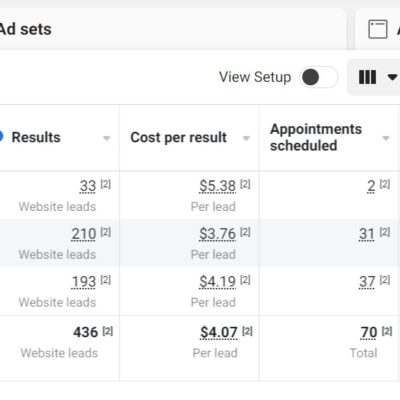Image resolution: width=400 pixels, height=400 pixels.
Task: Open the Ads tab window icon
Action: click(378, 29)
